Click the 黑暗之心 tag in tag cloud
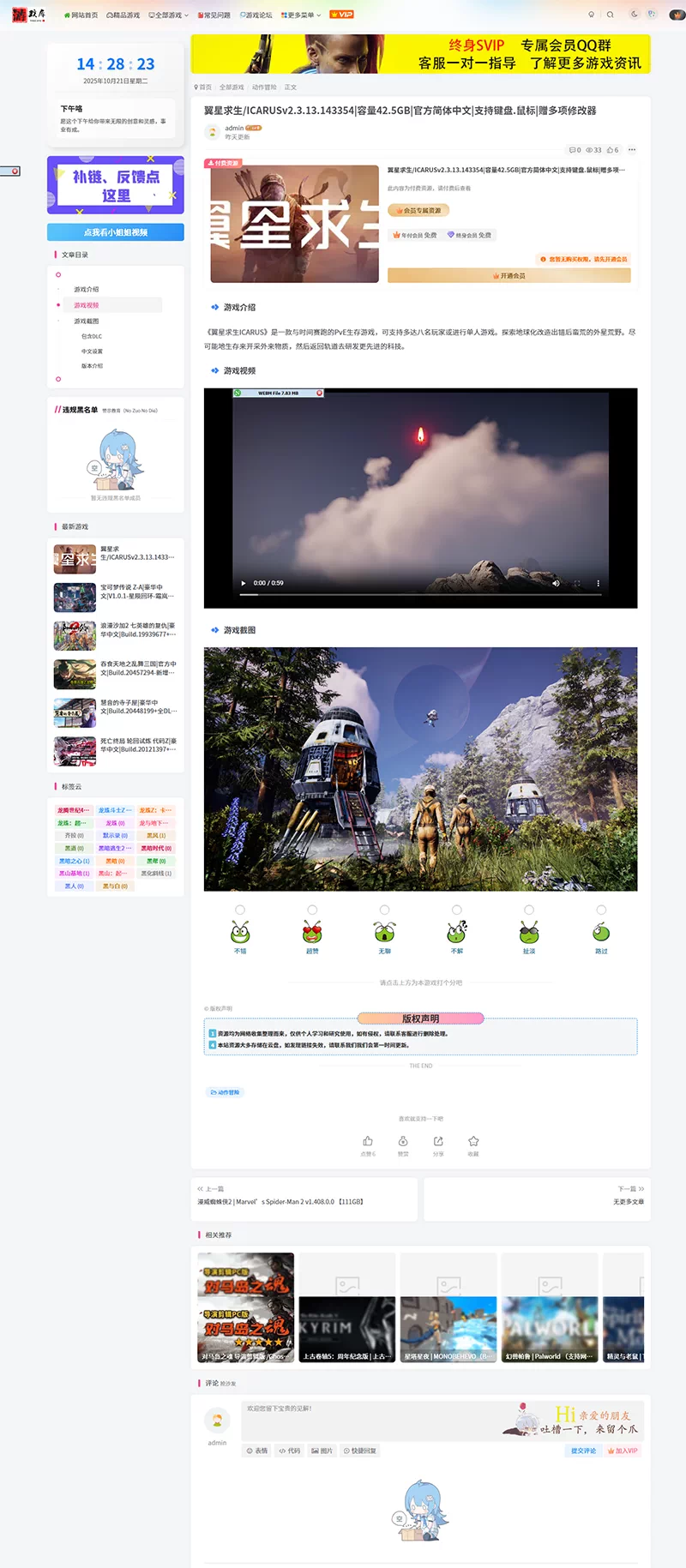 coord(74,861)
